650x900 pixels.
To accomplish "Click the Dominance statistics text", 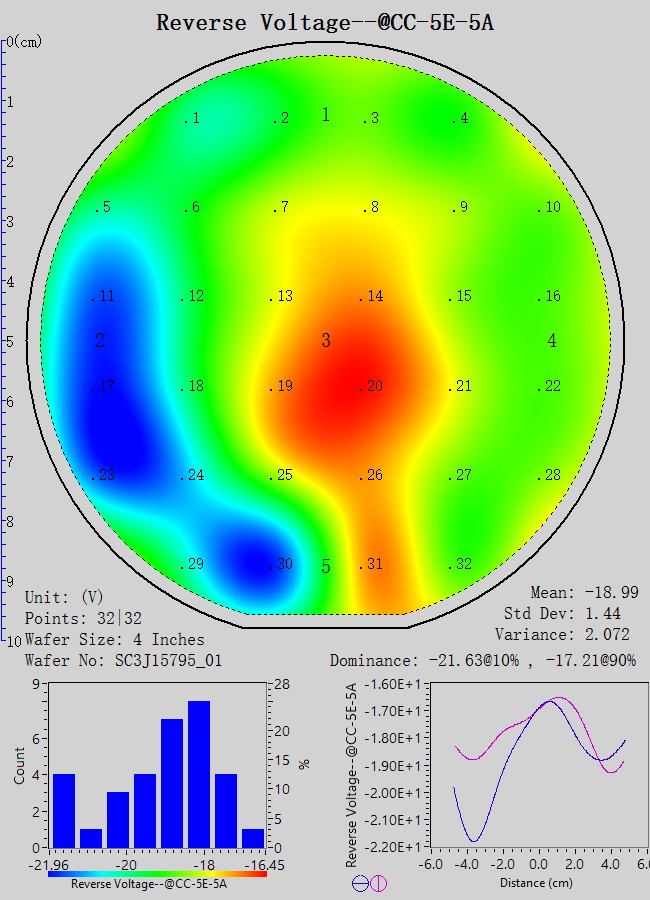I will [x=483, y=661].
